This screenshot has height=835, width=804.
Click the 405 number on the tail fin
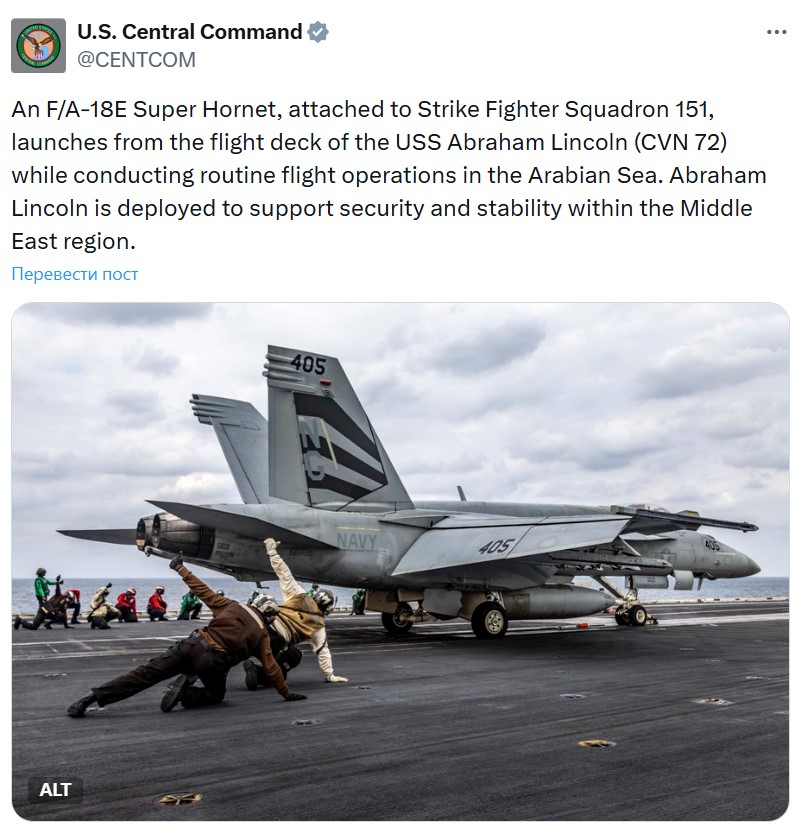pos(308,365)
